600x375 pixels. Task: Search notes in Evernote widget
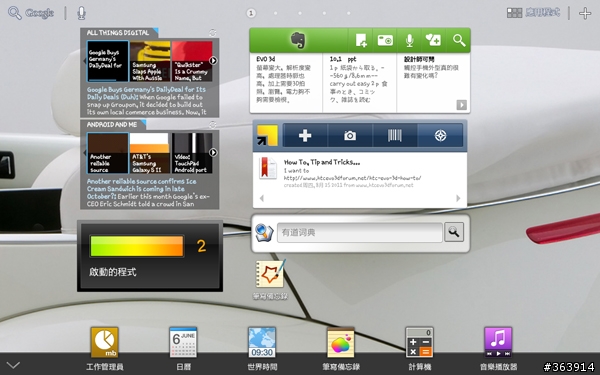tap(458, 40)
